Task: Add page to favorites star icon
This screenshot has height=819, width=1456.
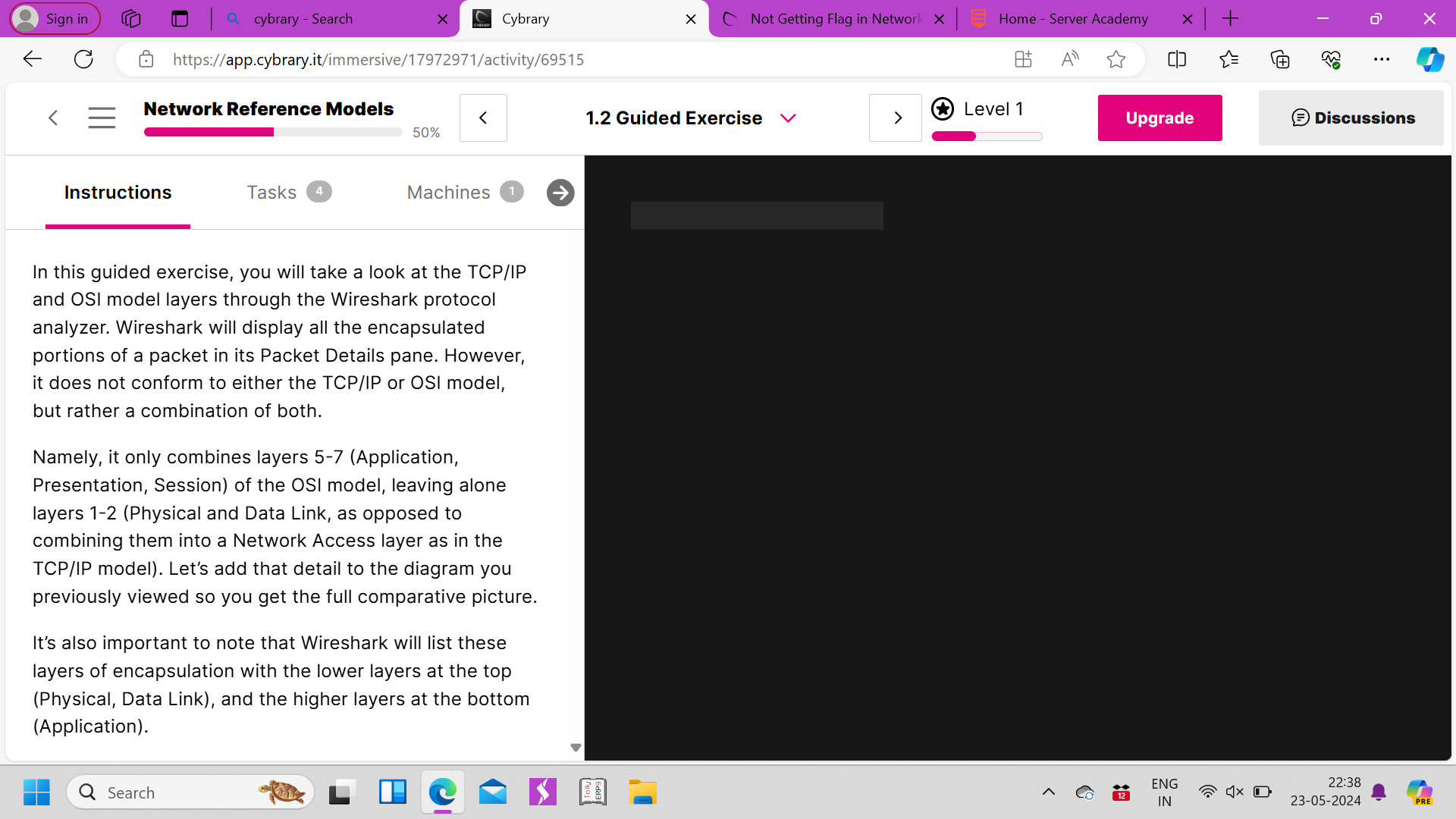Action: 1116,59
